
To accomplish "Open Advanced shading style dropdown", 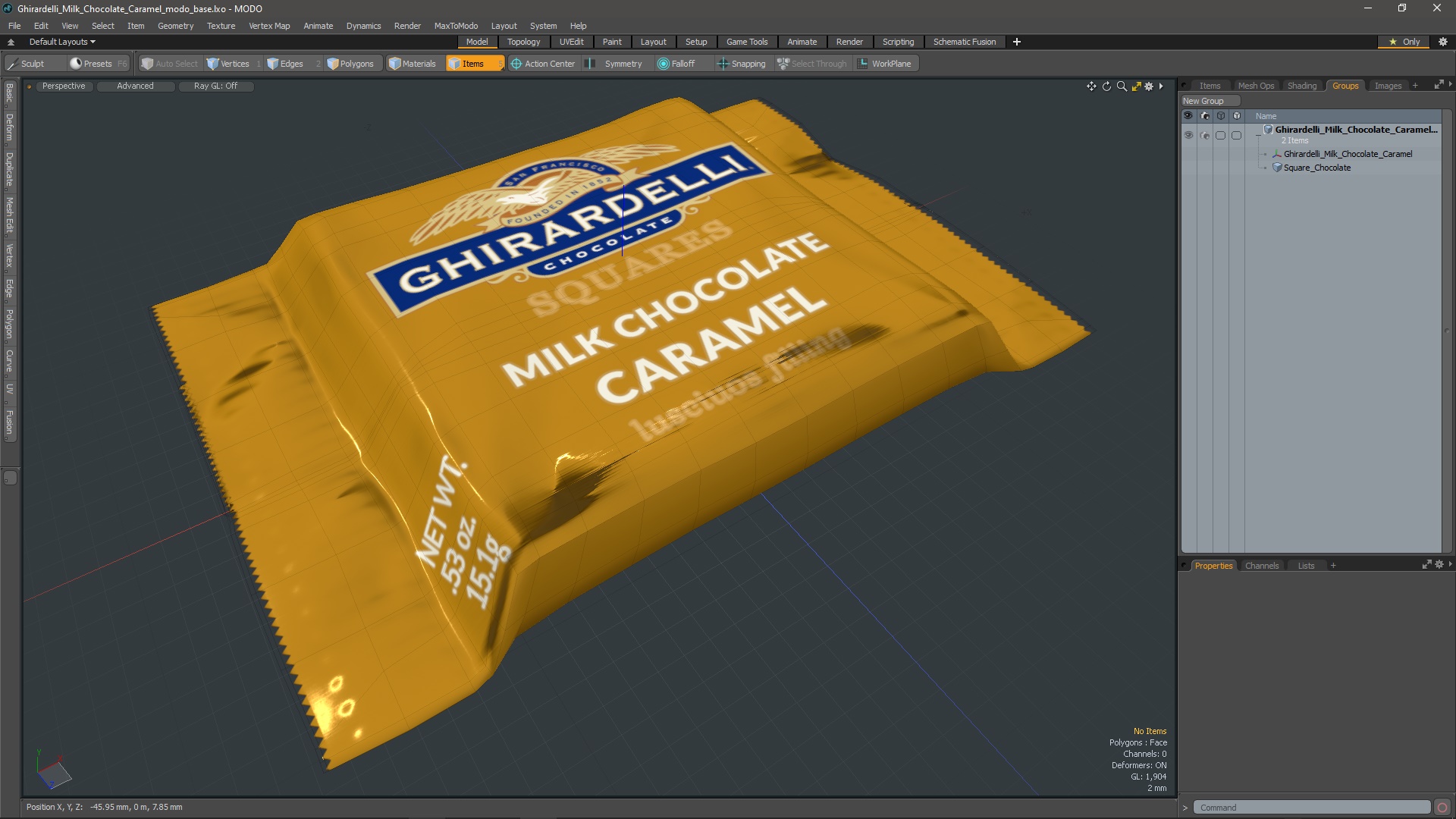I will click(x=135, y=86).
